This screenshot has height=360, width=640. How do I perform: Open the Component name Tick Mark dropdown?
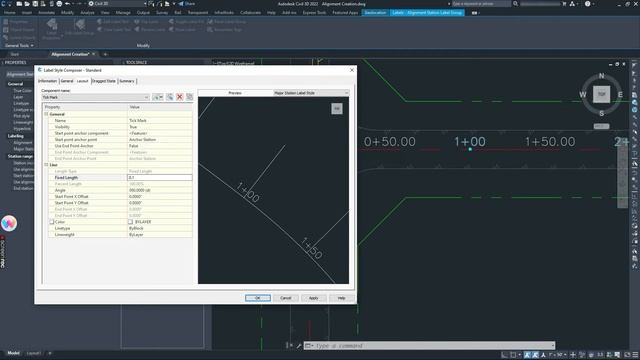(96, 97)
